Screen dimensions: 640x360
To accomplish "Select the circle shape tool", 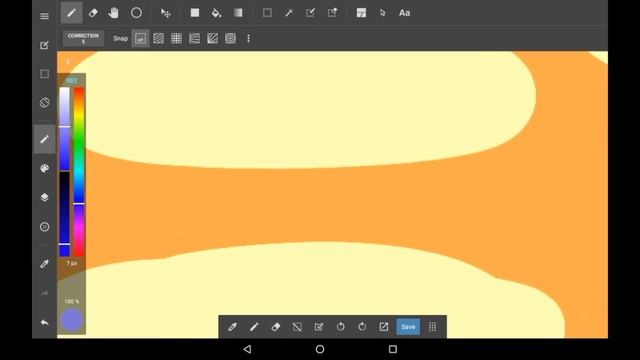I will coord(136,13).
